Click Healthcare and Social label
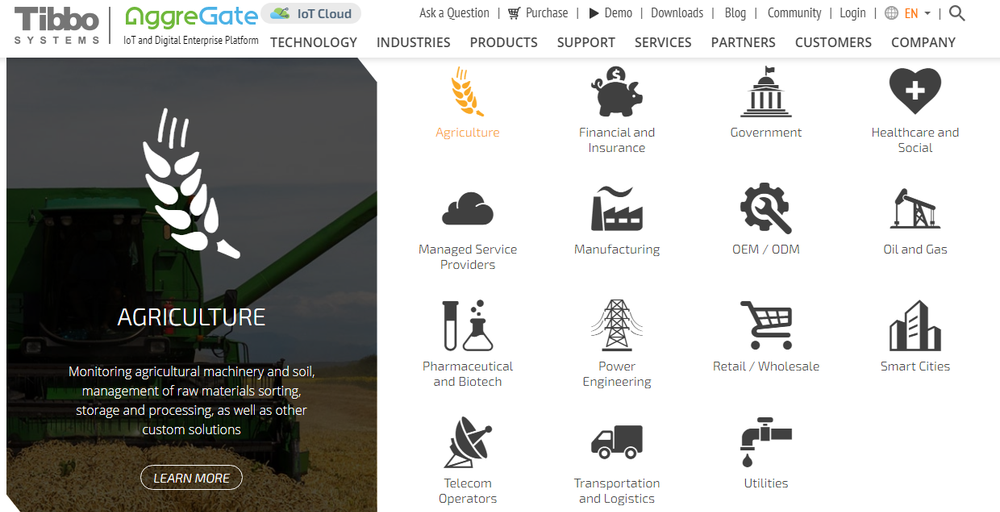 (x=915, y=140)
